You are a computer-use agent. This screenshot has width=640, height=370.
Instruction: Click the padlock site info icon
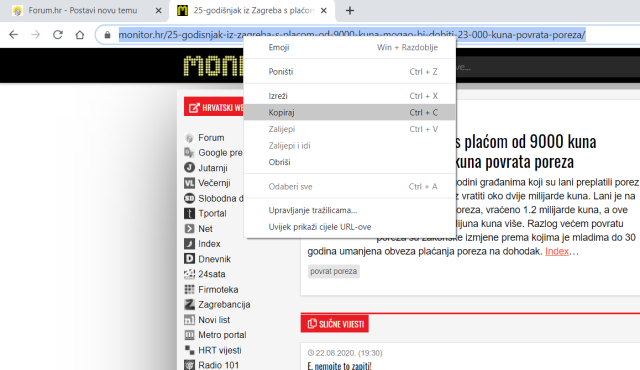pyautogui.click(x=107, y=35)
